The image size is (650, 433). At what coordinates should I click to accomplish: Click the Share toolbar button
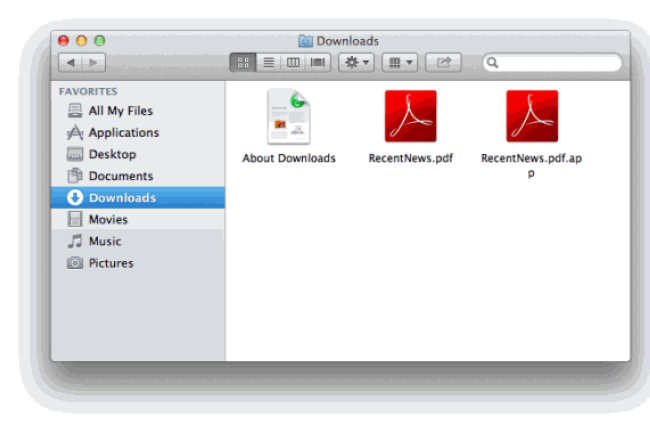click(443, 63)
